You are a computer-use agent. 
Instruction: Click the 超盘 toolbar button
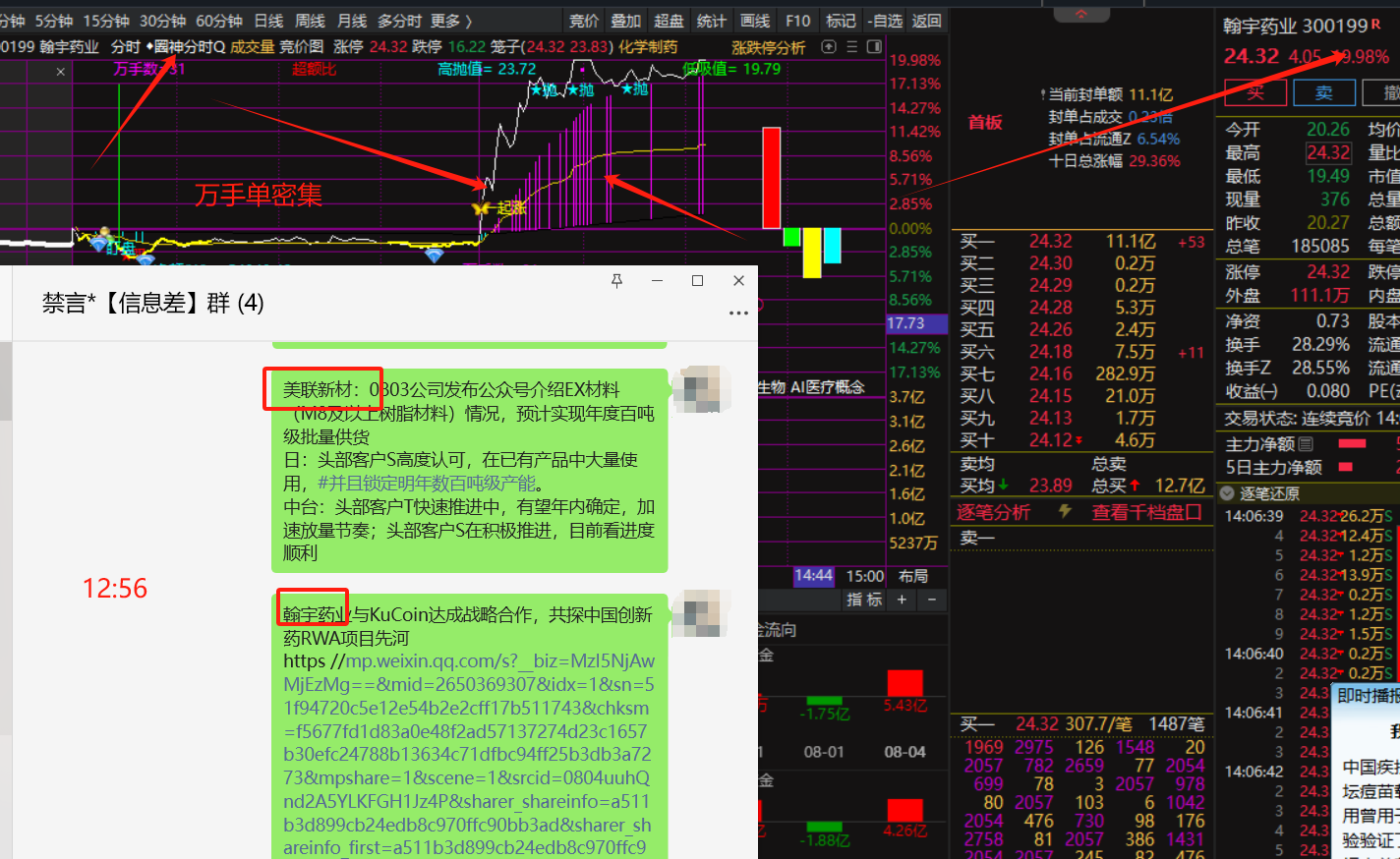[x=669, y=21]
